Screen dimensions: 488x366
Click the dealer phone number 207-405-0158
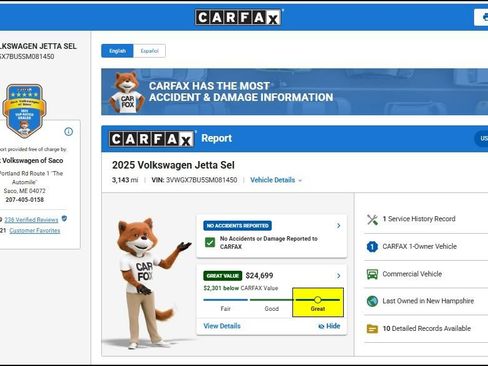coord(25,200)
